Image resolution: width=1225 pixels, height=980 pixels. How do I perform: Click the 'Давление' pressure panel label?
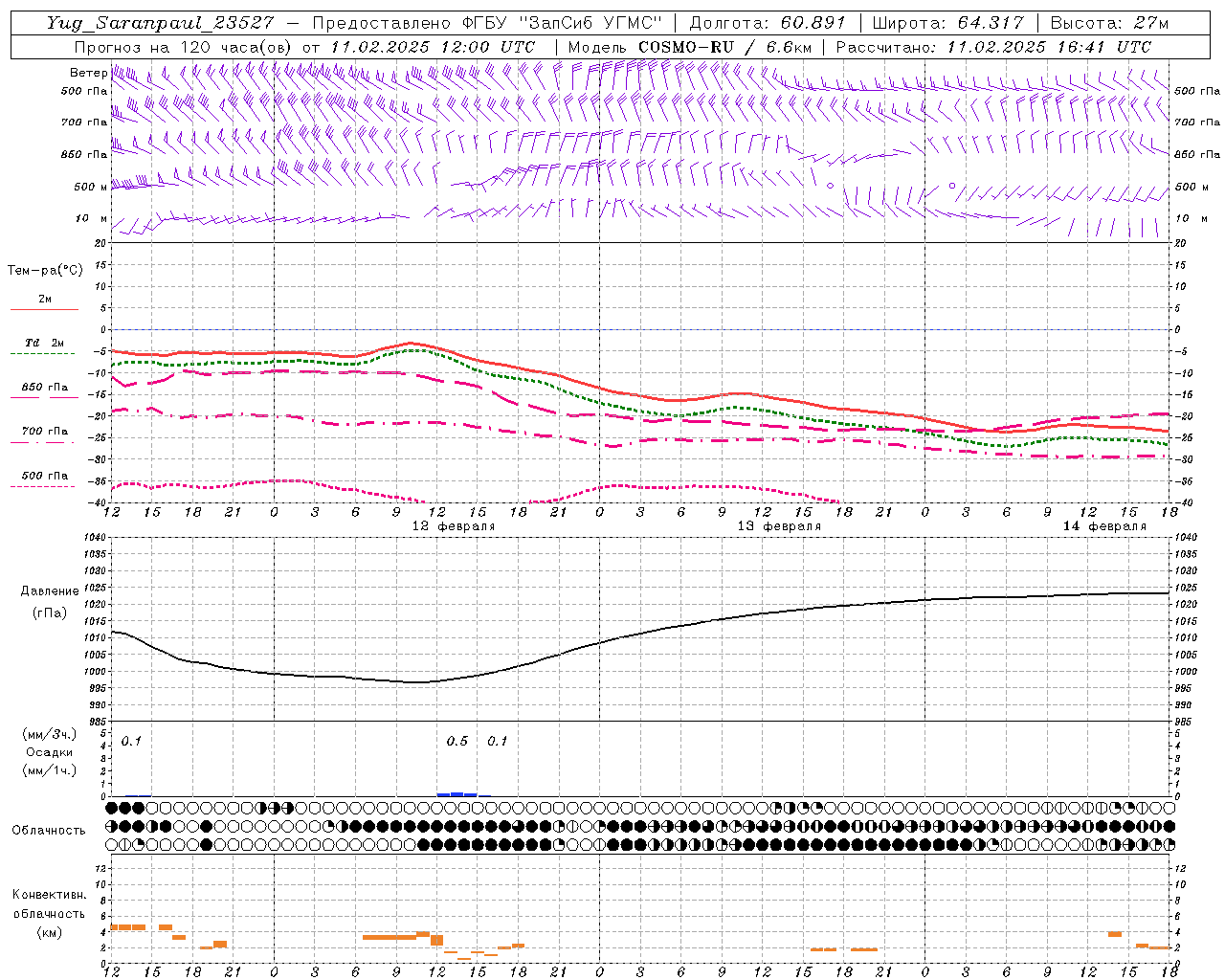point(50,591)
